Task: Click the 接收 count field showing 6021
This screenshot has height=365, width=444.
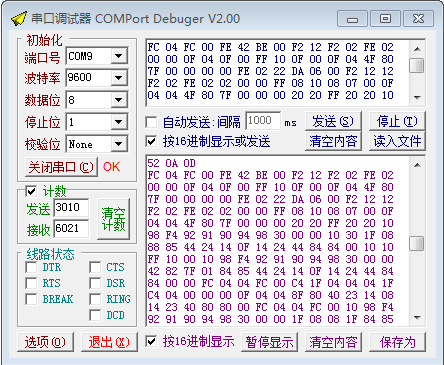Action: [71, 228]
